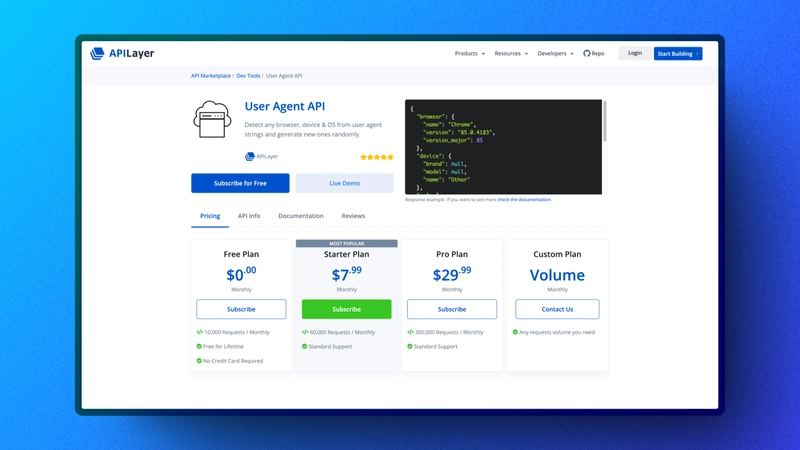Click the APILayer logo in header
This screenshot has width=800, height=450.
122,53
